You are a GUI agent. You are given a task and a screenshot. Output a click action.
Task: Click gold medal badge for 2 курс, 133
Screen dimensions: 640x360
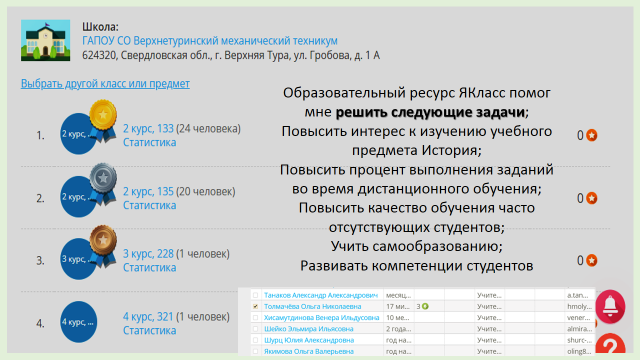103,120
